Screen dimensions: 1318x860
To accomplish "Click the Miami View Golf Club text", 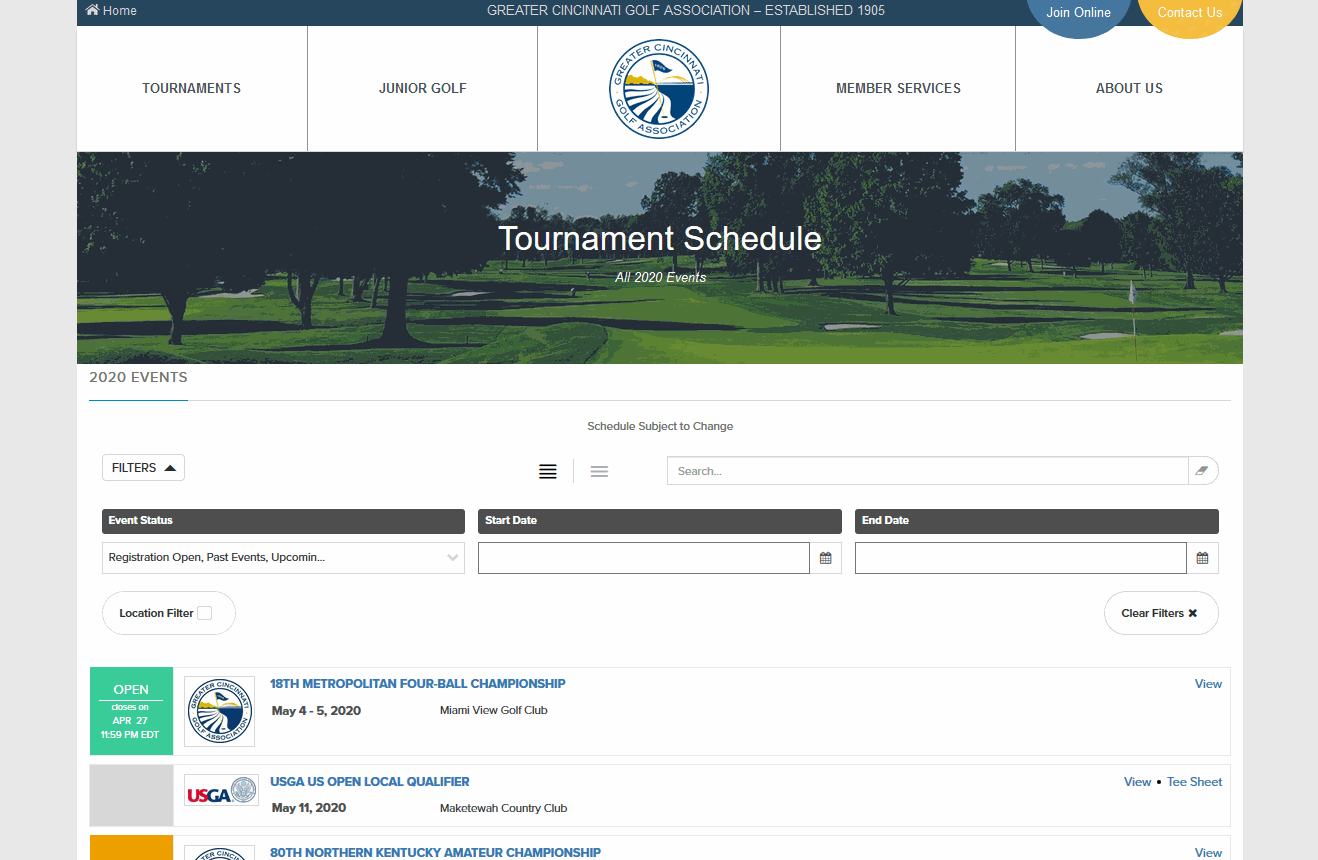I will pos(494,710).
